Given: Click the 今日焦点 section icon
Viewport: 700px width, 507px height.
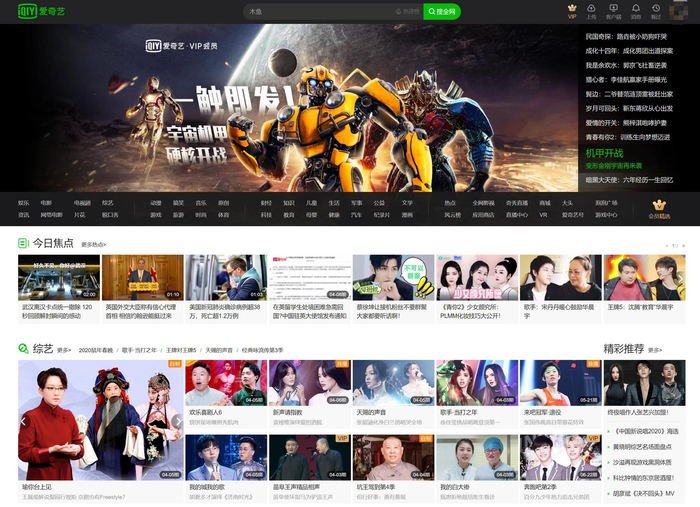Looking at the screenshot, I should pyautogui.click(x=23, y=243).
